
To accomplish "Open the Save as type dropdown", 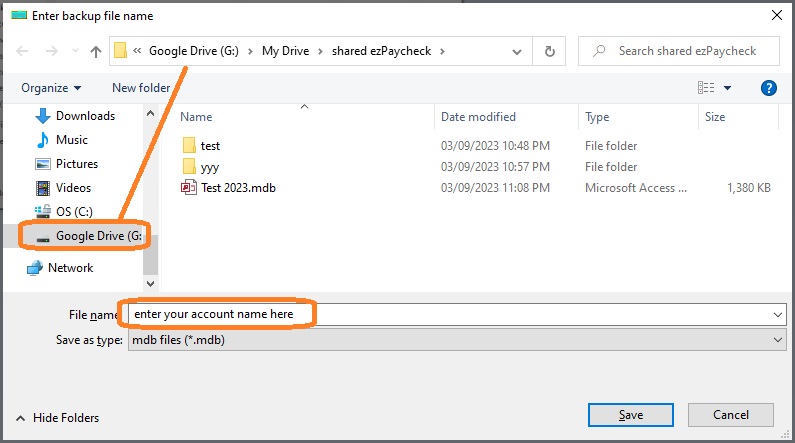I will coord(456,340).
